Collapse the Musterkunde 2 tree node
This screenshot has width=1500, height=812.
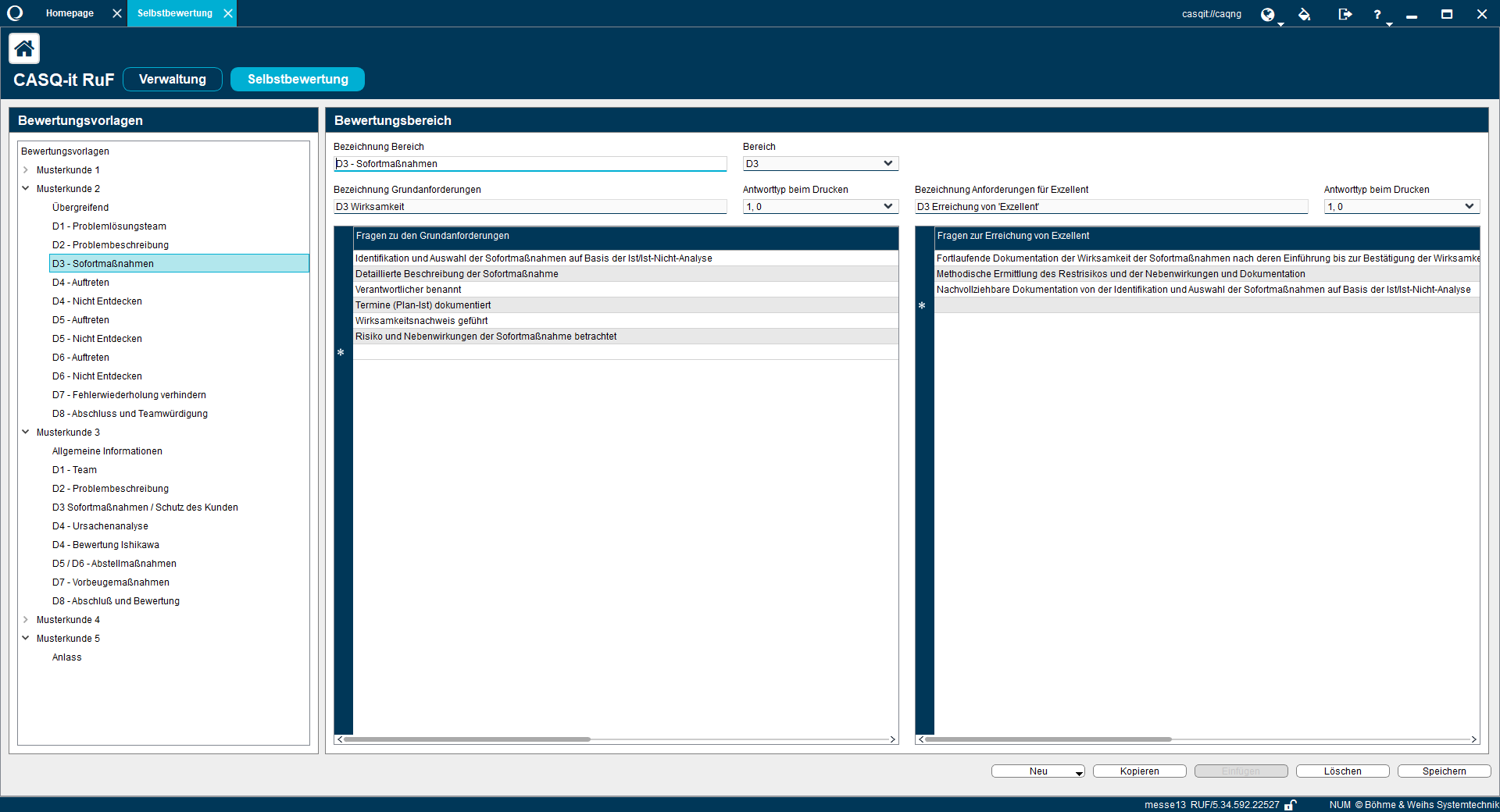pos(24,188)
